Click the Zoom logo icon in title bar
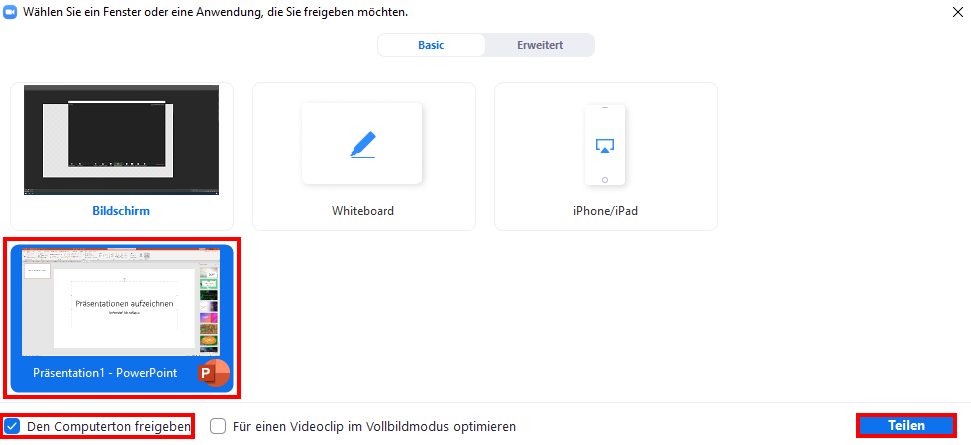Viewport: 971px width, 445px height. coord(11,12)
